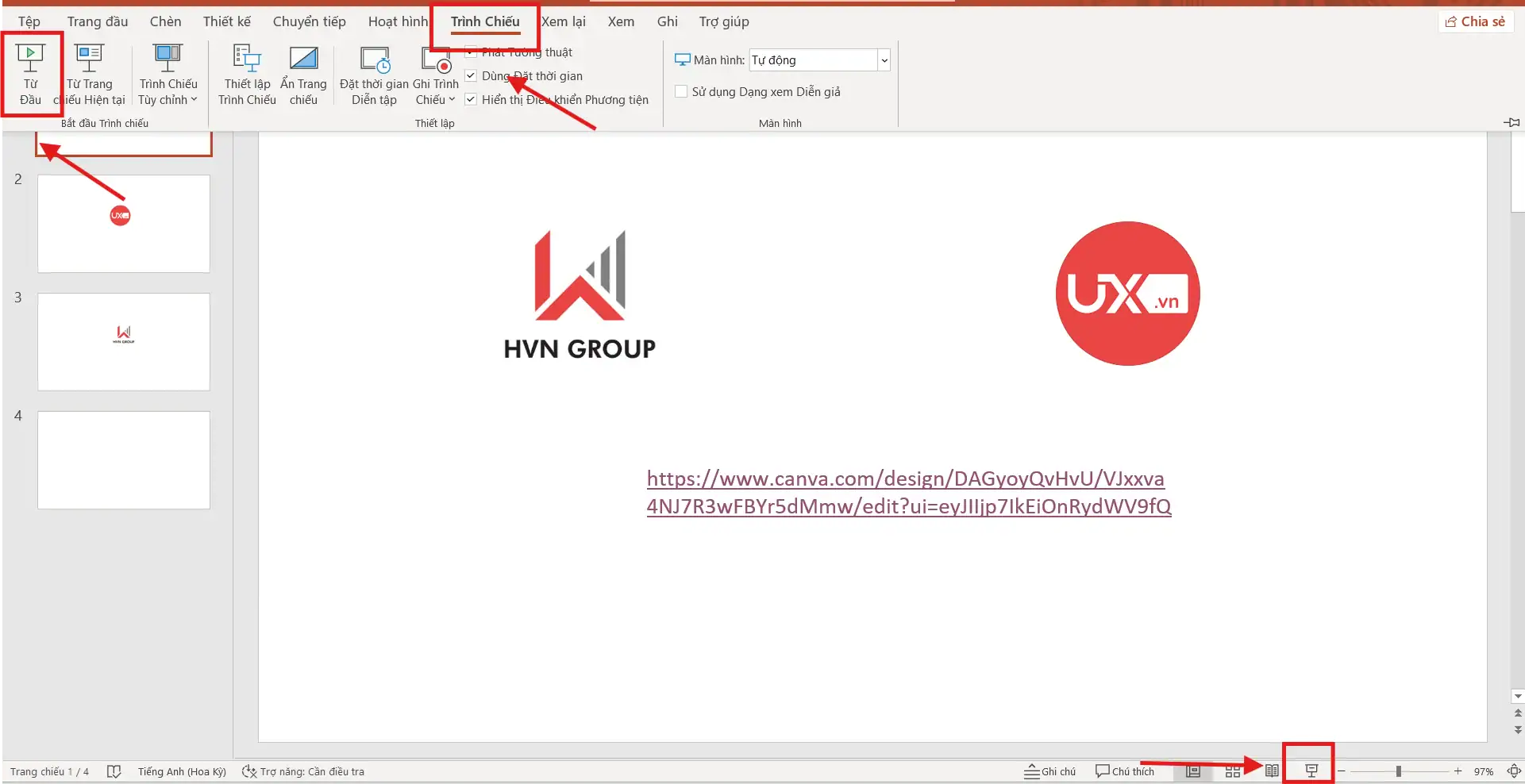
Task: Click the 'Chia sẻ' button
Action: coord(1475,21)
